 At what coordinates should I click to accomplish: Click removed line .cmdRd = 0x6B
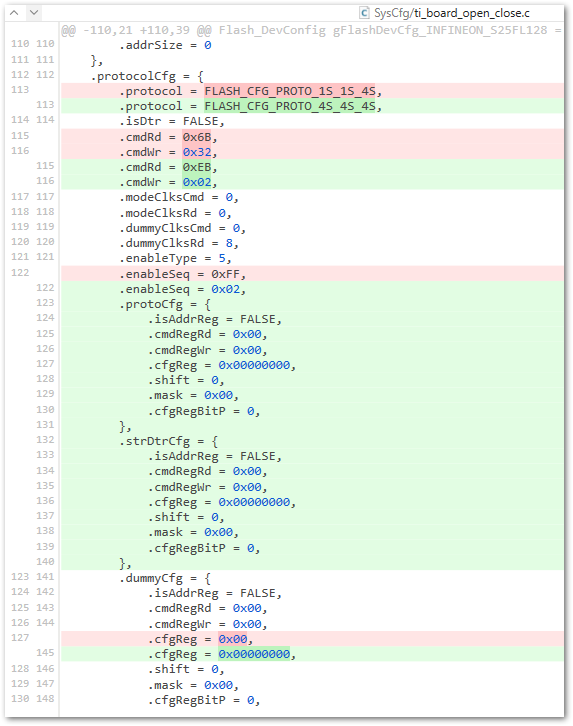(312, 137)
